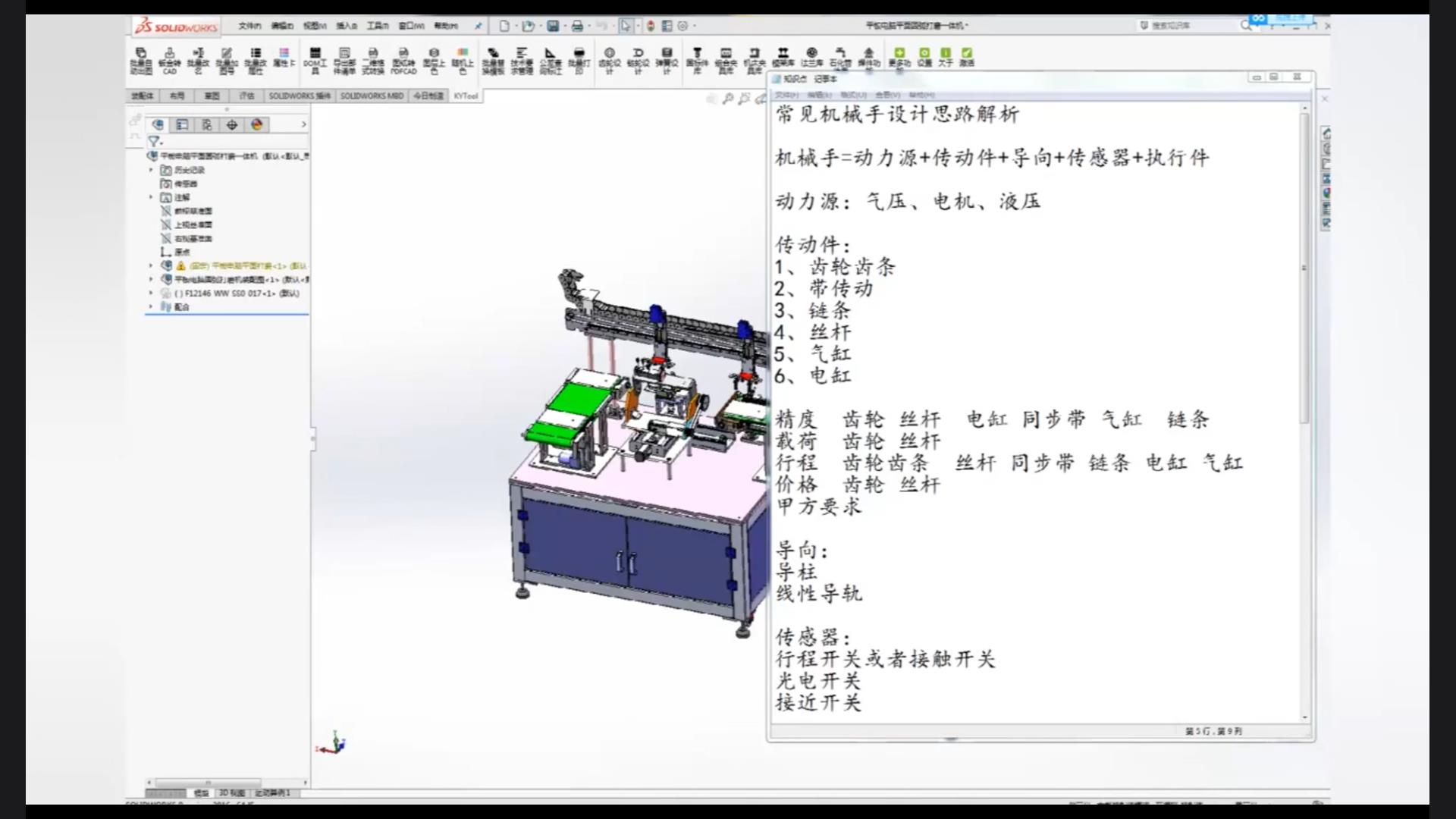The width and height of the screenshot is (1456, 819).
Task: Switch to the 3D 视图 bottom tab
Action: [x=231, y=792]
